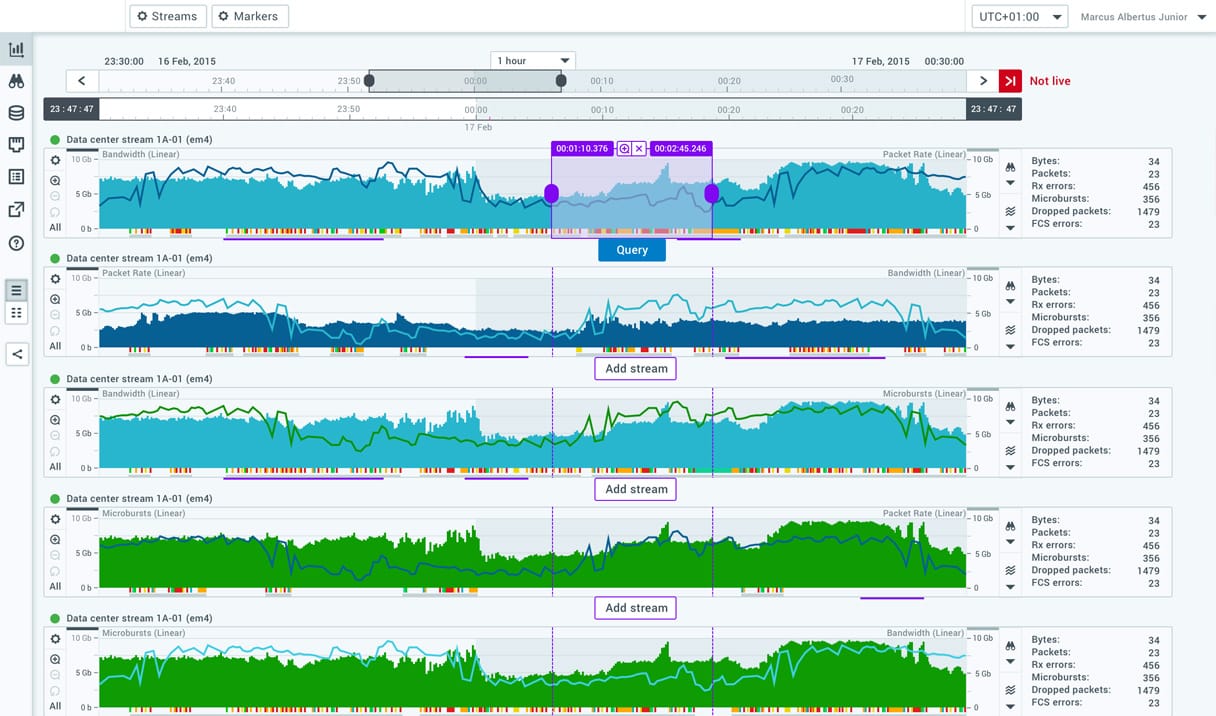Viewport: 1216px width, 716px height.
Task: Click 17 Feb, 2015 00:30:00 end date label
Action: pos(908,61)
